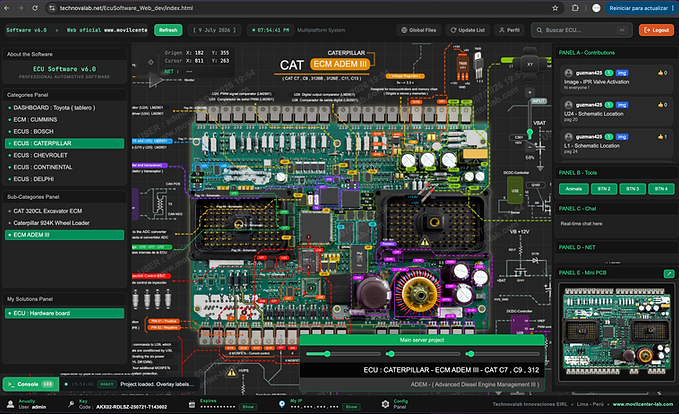Screen dimensions: 679x414
Task: Like the L1 Schematic Location contribution
Action: [x=662, y=137]
